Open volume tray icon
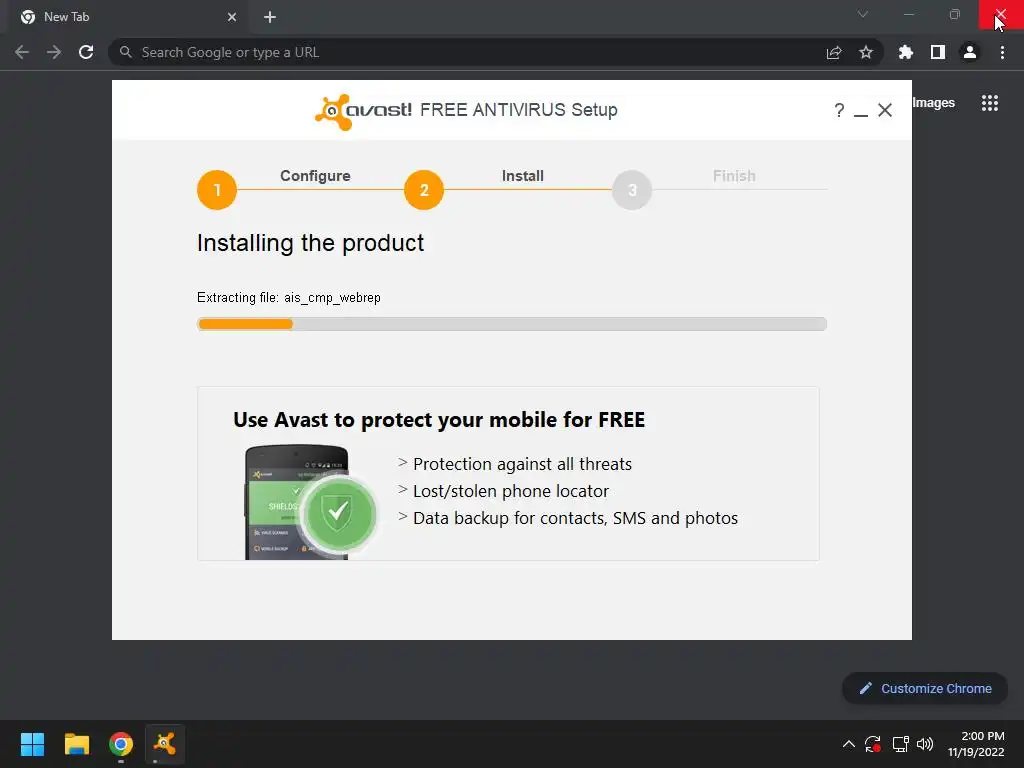Image resolution: width=1024 pixels, height=768 pixels. click(925, 744)
